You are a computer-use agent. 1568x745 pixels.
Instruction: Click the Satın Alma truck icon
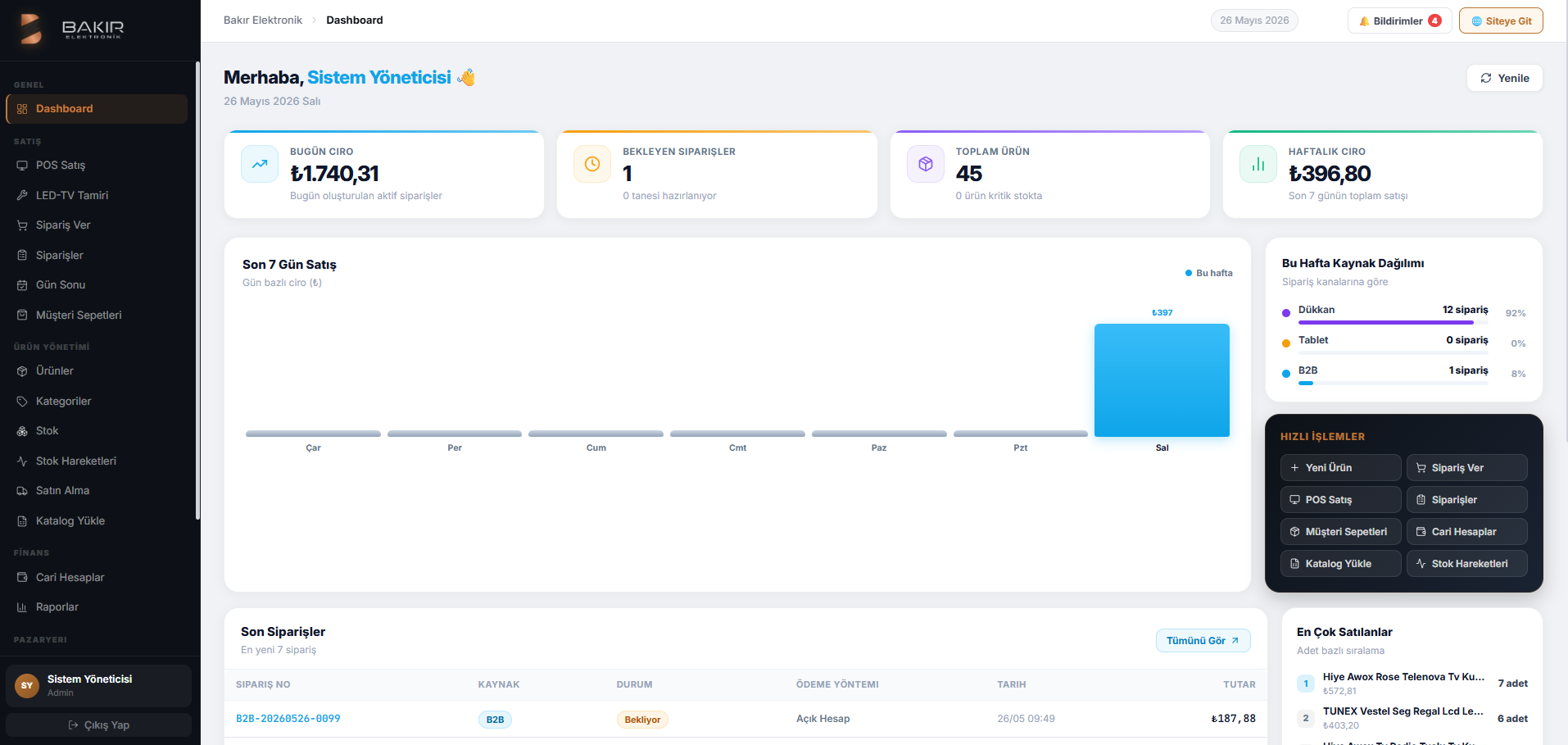[x=22, y=491]
